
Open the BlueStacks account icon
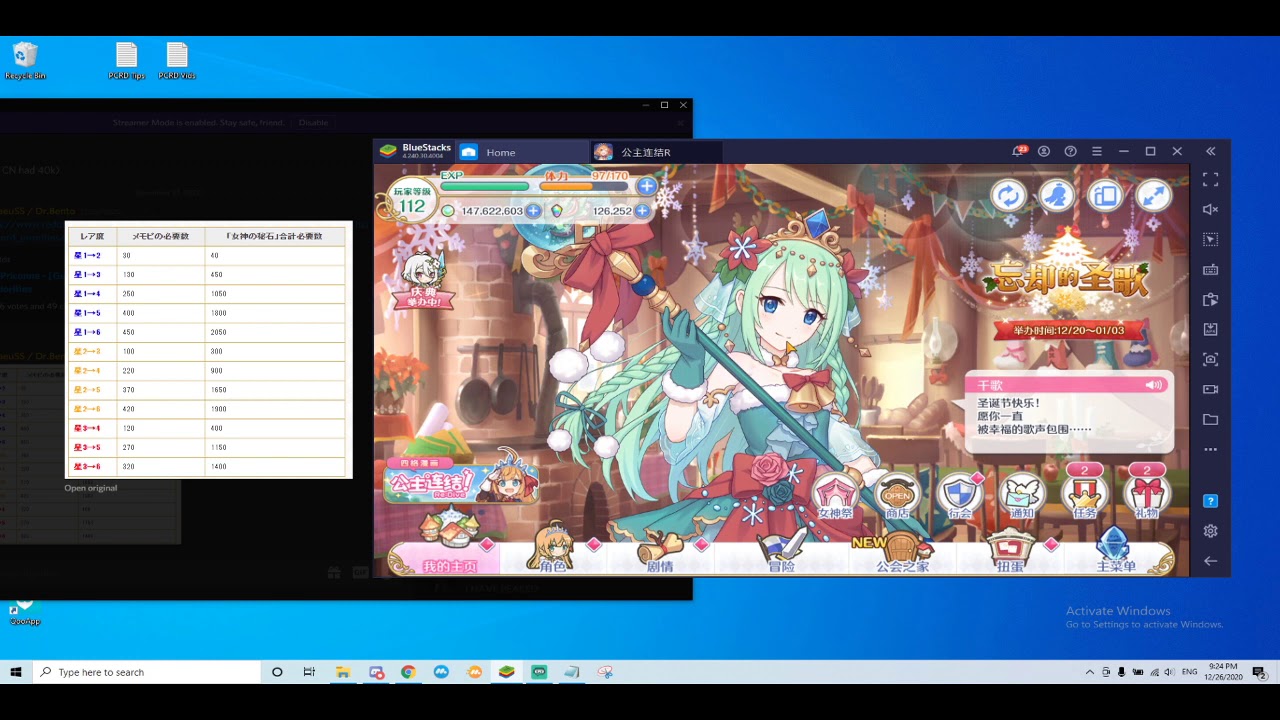1044,151
